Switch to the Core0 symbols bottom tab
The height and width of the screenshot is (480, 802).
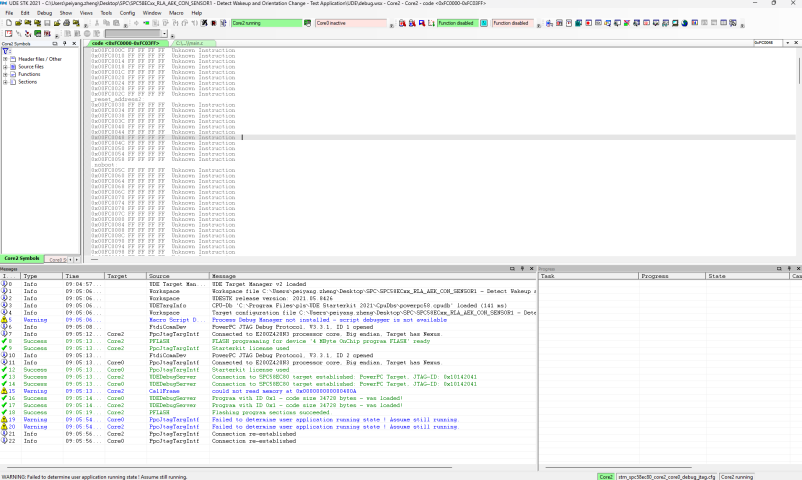point(56,259)
